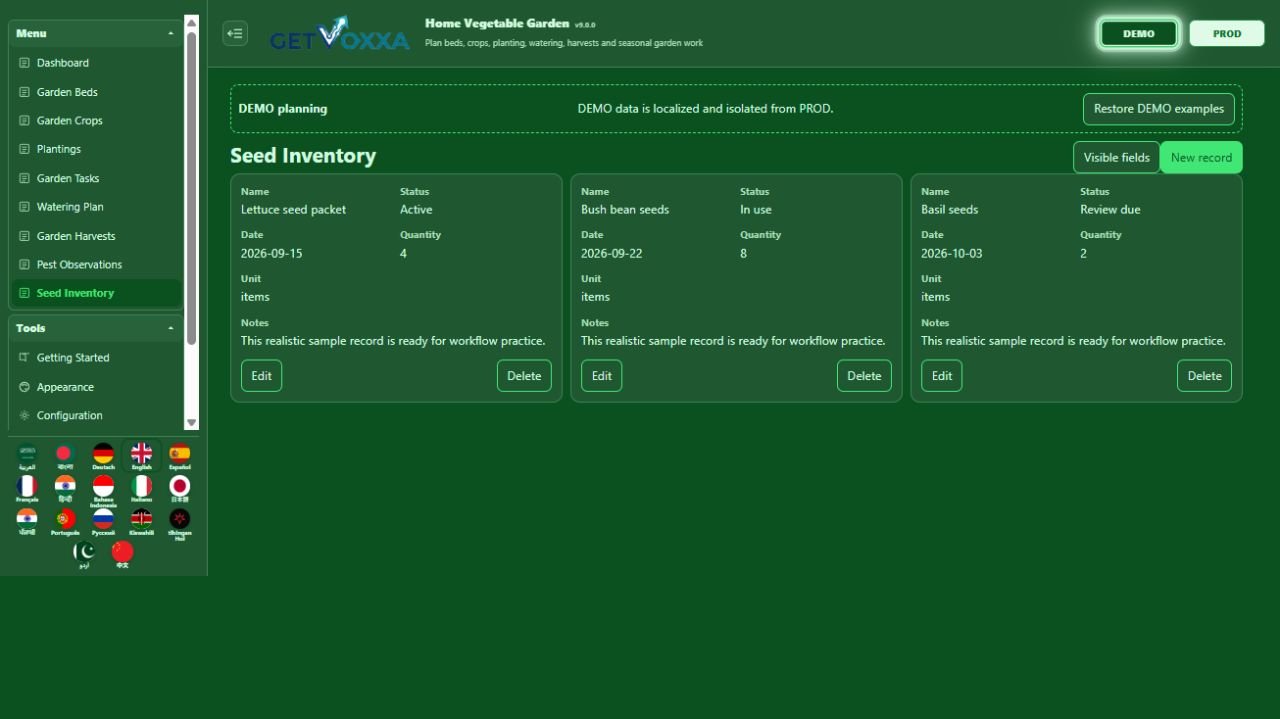Edit the Basil seeds record
This screenshot has height=719, width=1280.
pyautogui.click(x=941, y=376)
